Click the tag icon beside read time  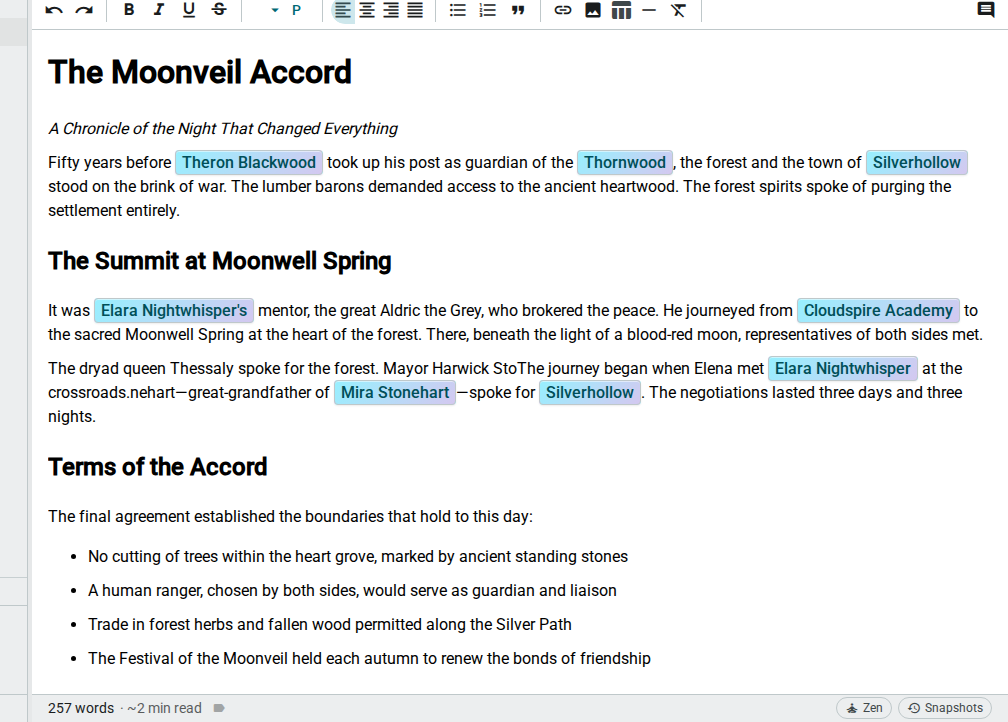[x=219, y=708]
